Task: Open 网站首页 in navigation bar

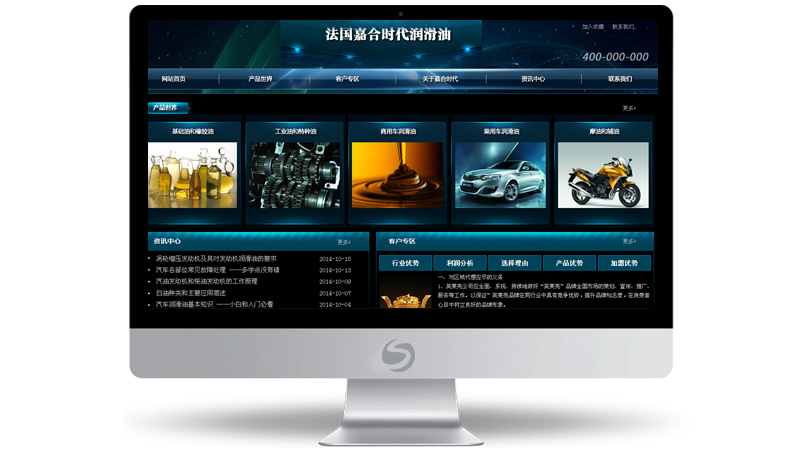Action: [173, 78]
